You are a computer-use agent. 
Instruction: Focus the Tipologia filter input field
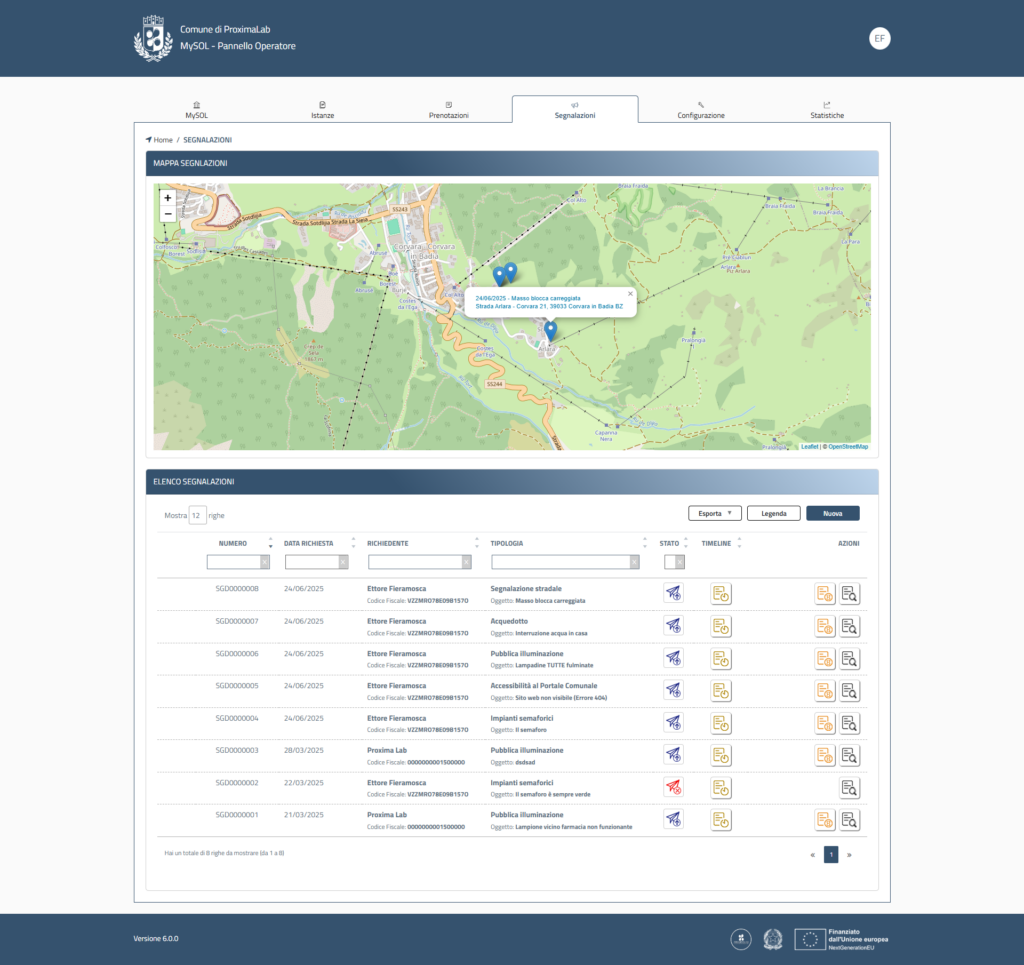[x=560, y=562]
